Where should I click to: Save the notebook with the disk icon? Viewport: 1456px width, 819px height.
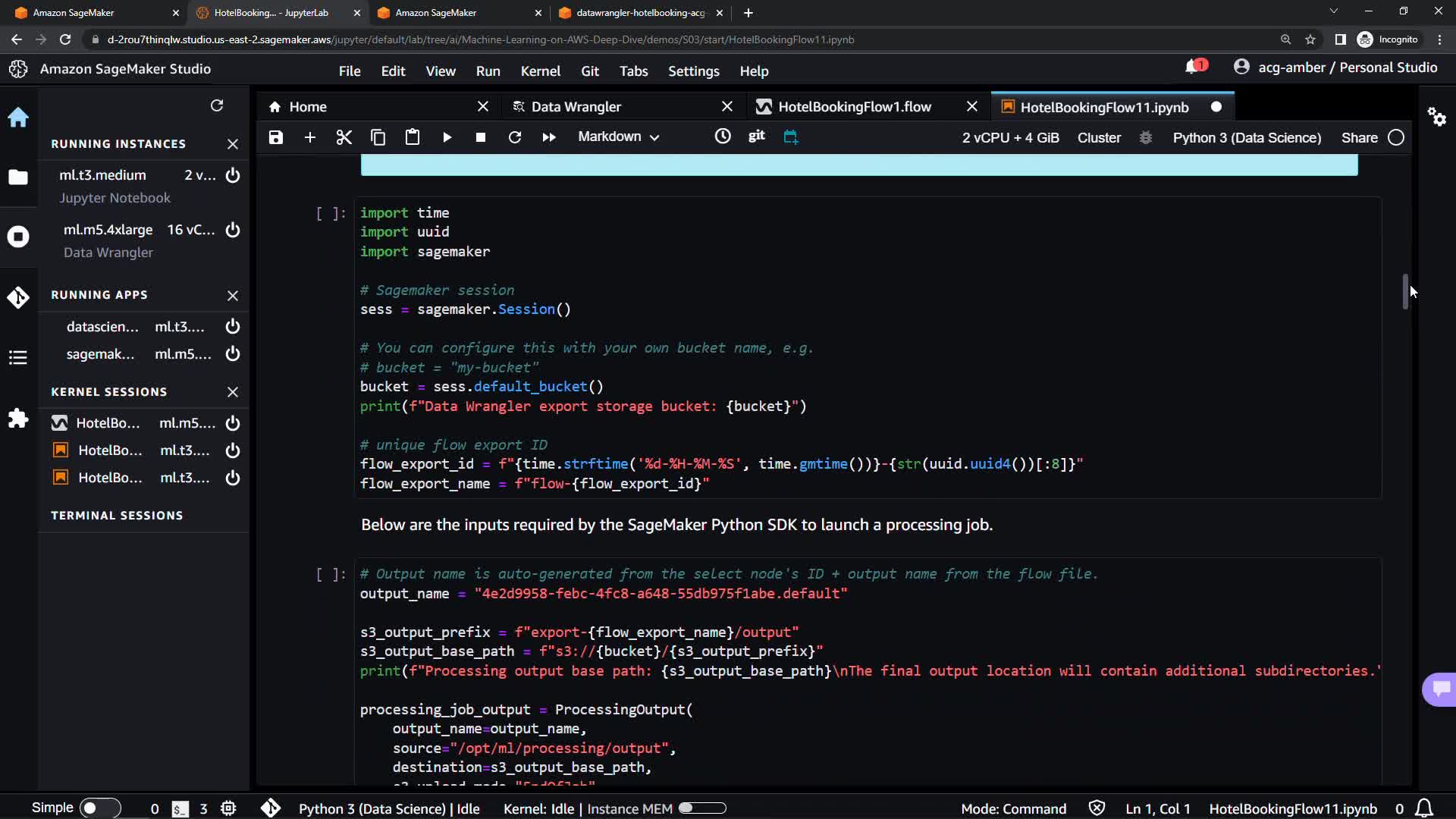click(x=276, y=137)
